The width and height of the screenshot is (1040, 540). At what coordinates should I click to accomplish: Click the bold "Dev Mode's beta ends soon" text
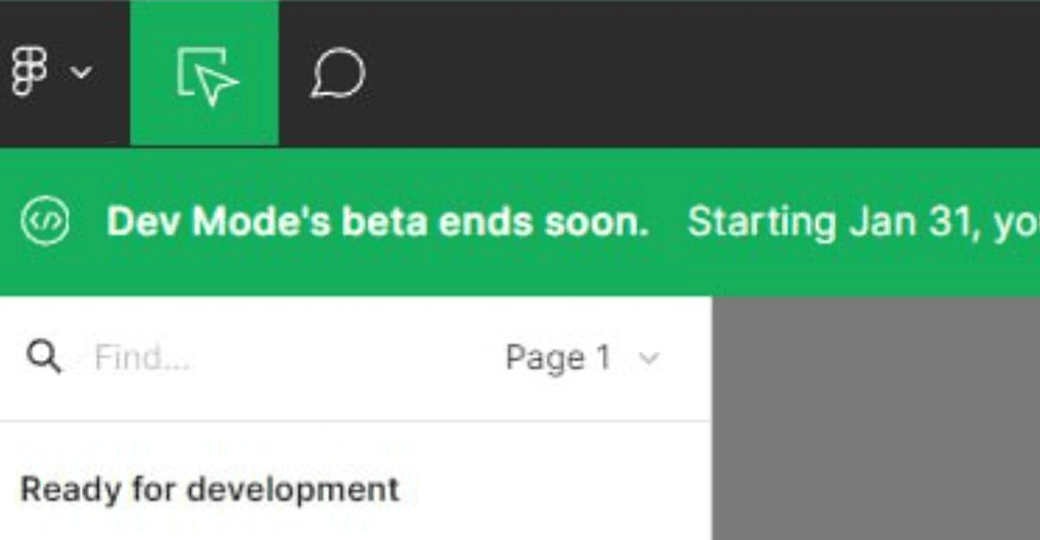point(377,222)
